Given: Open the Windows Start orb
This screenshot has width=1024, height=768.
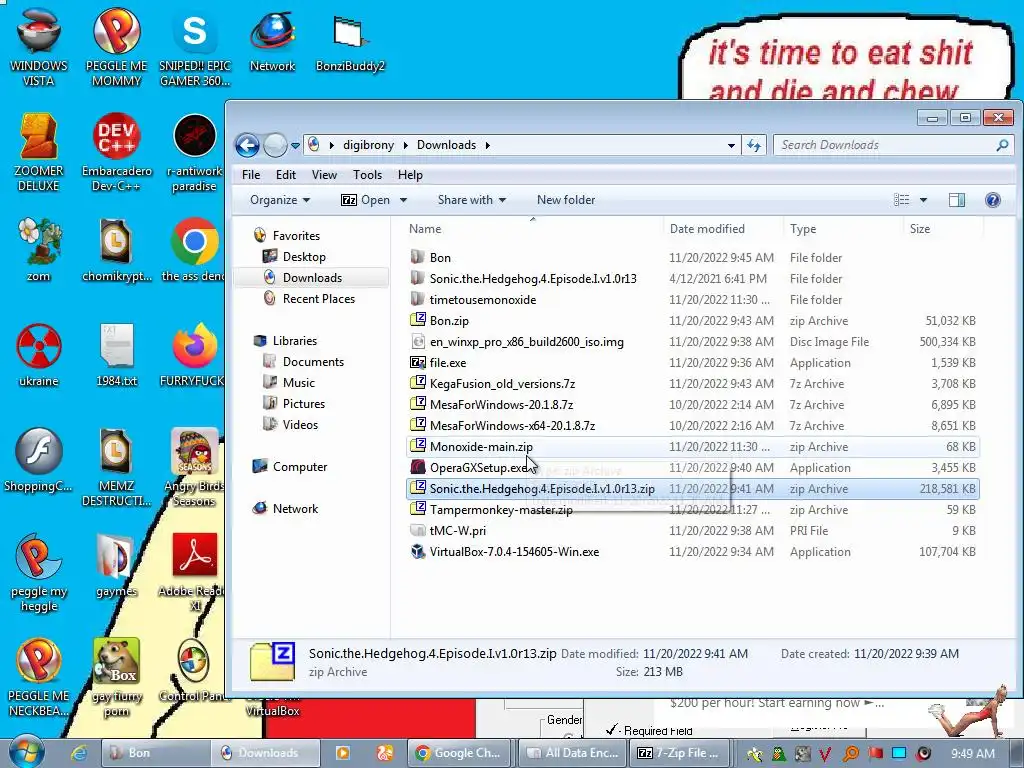Looking at the screenshot, I should pyautogui.click(x=26, y=752).
